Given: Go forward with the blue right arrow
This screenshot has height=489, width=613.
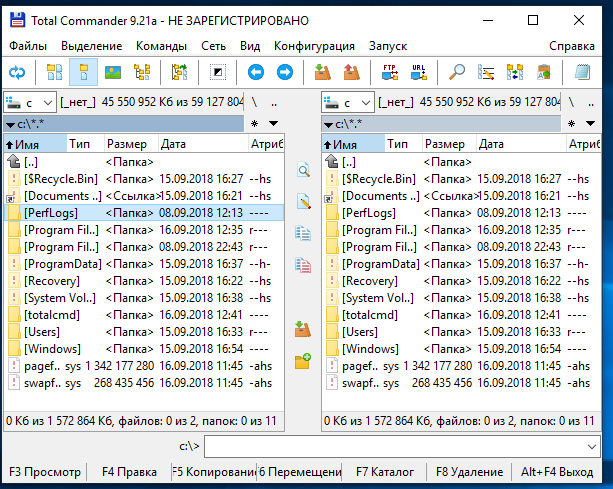Looking at the screenshot, I should 285,72.
